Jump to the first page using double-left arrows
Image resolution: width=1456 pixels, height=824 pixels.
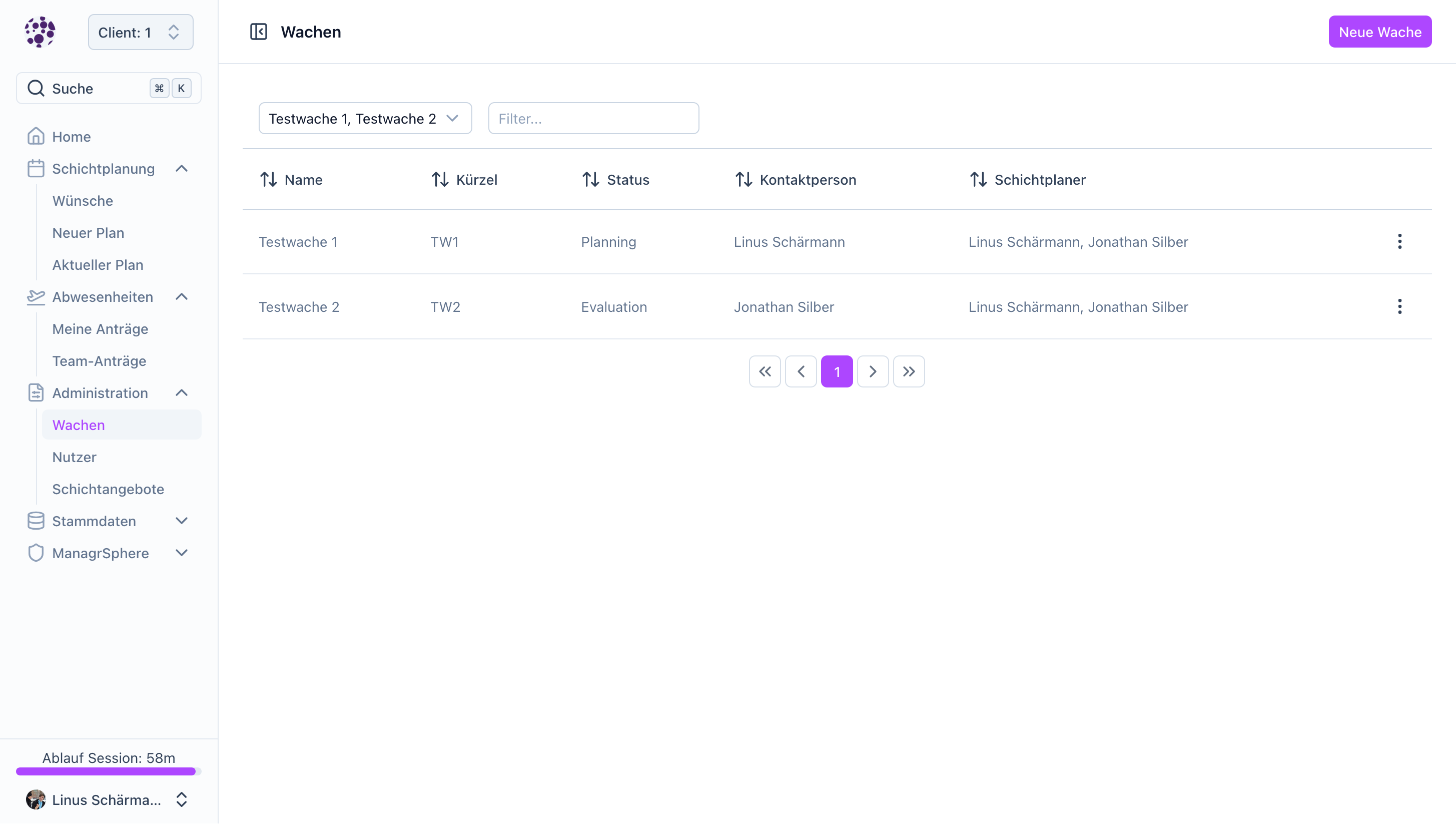click(x=765, y=372)
